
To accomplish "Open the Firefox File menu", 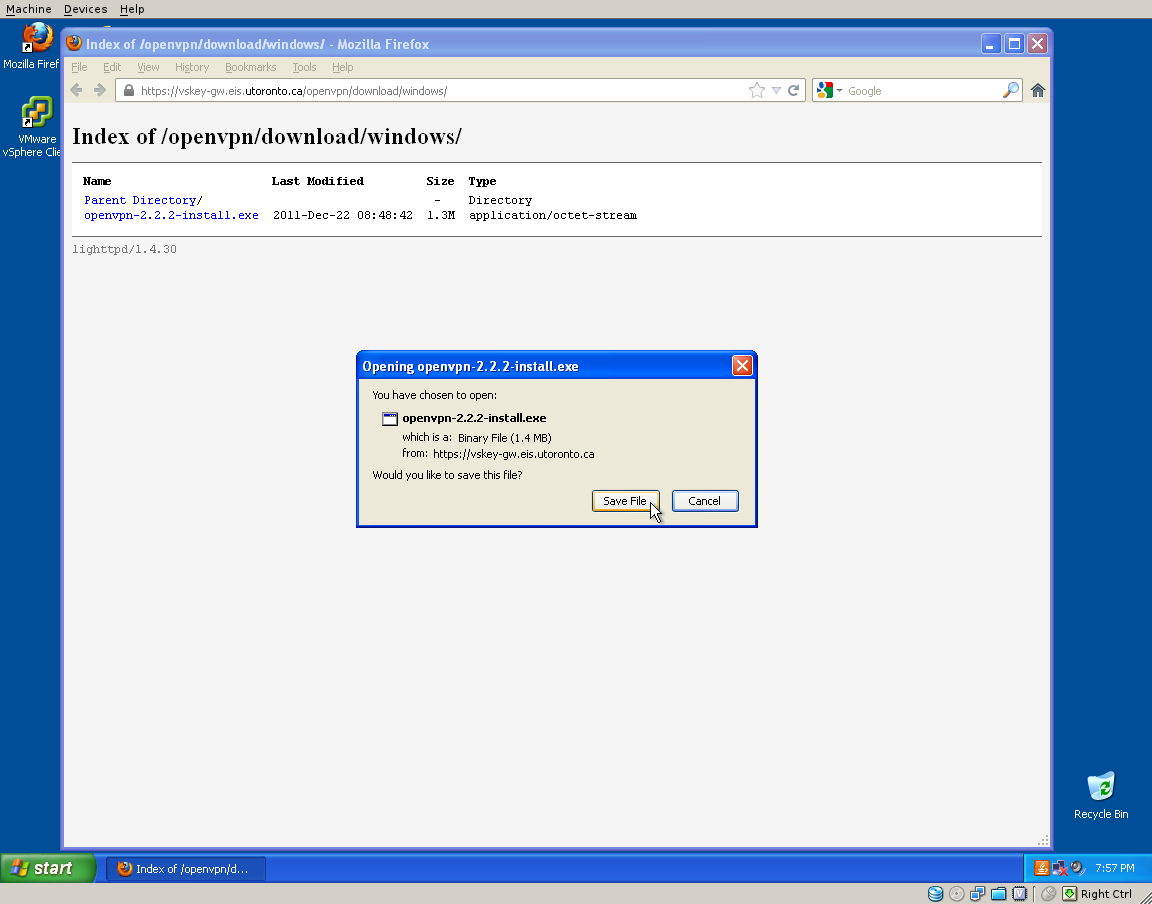I will [x=79, y=67].
